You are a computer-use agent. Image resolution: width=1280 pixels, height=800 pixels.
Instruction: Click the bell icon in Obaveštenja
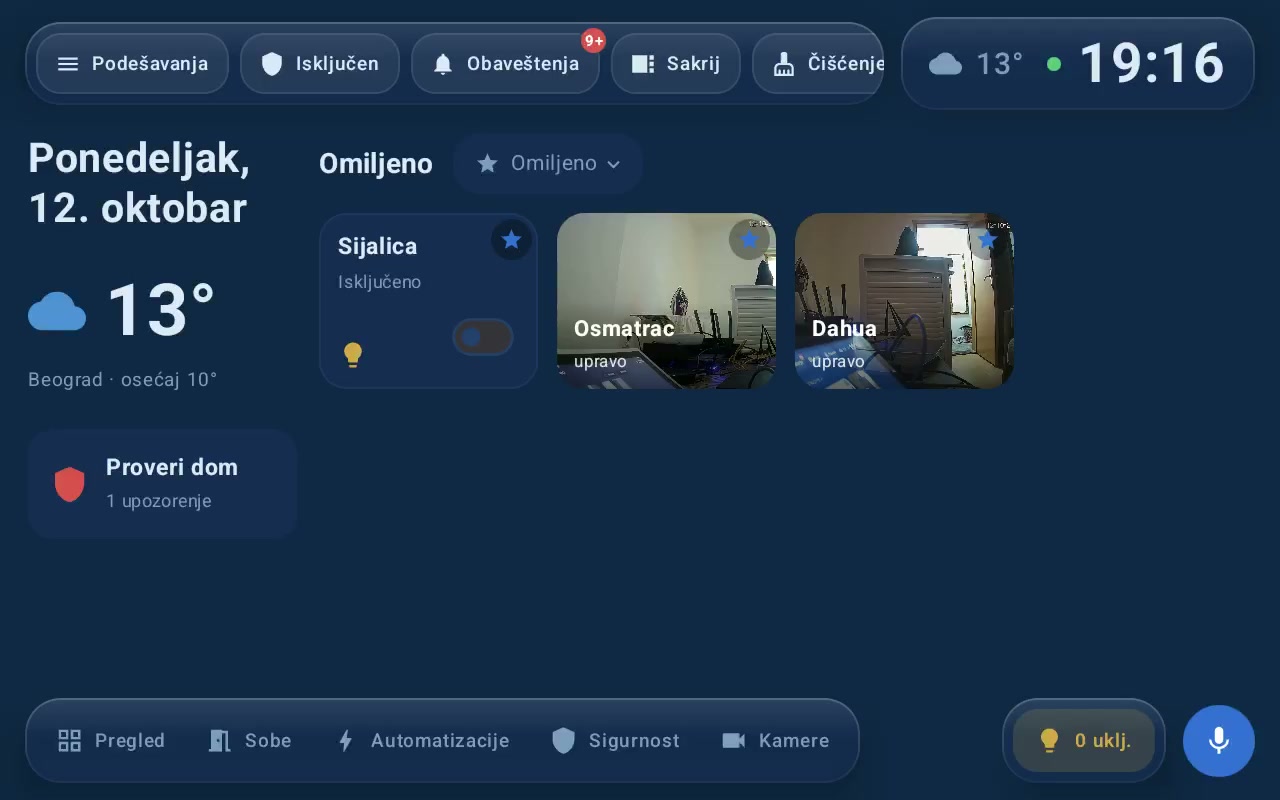tap(443, 64)
